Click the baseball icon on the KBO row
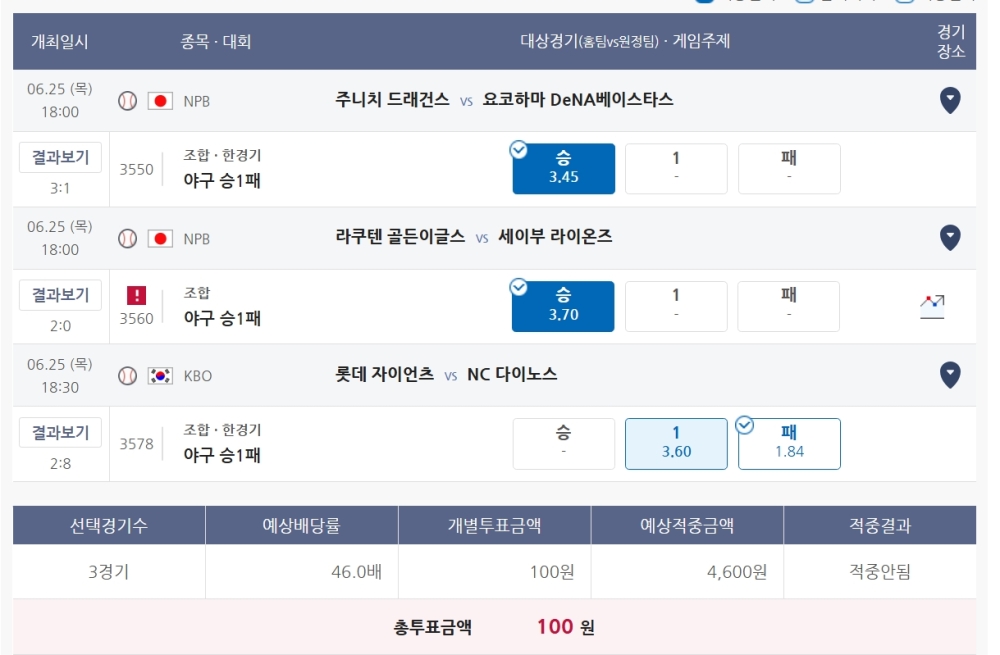Viewport: 1000px width, 655px height. click(128, 376)
